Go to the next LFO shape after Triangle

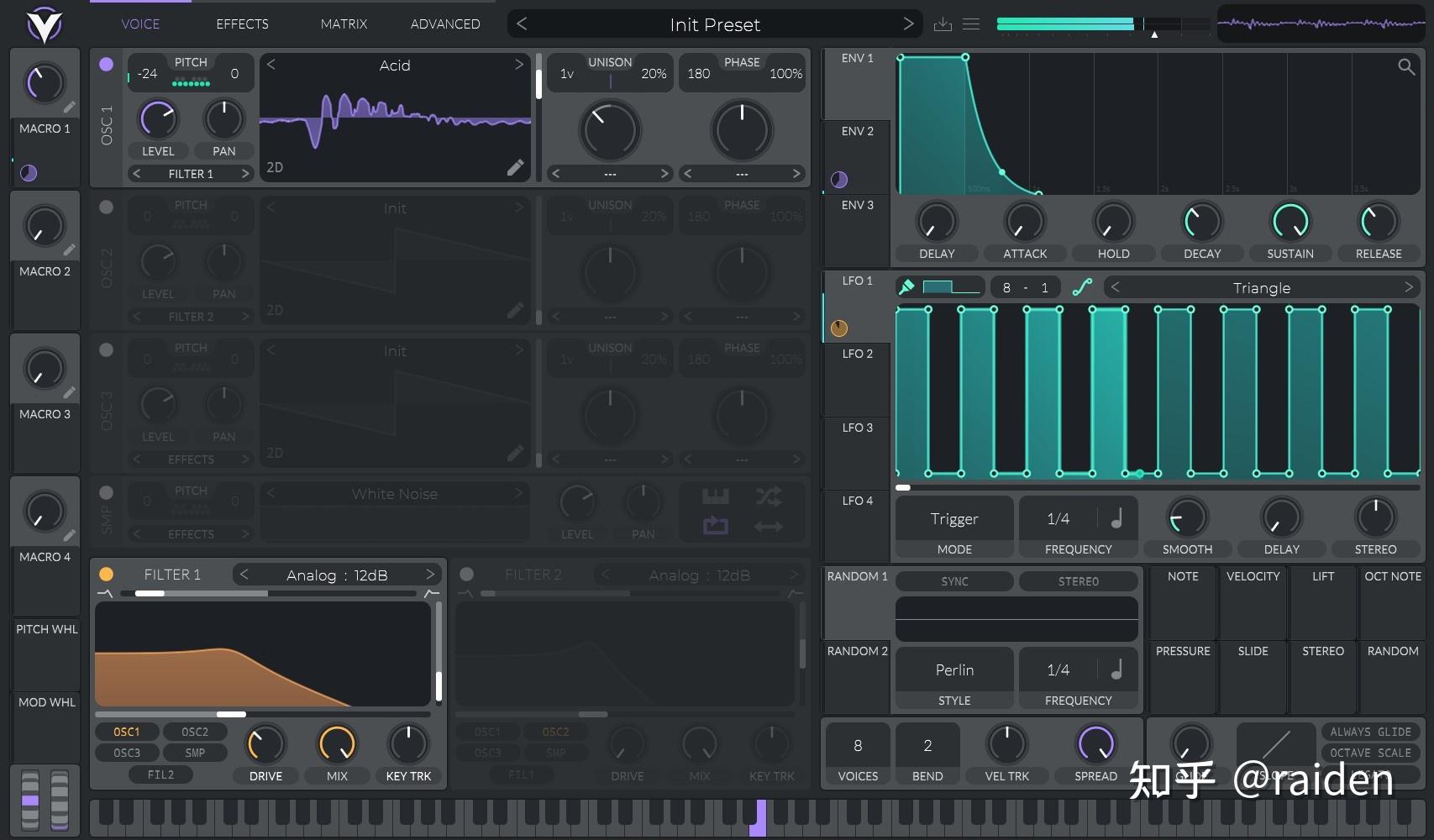tap(1409, 287)
